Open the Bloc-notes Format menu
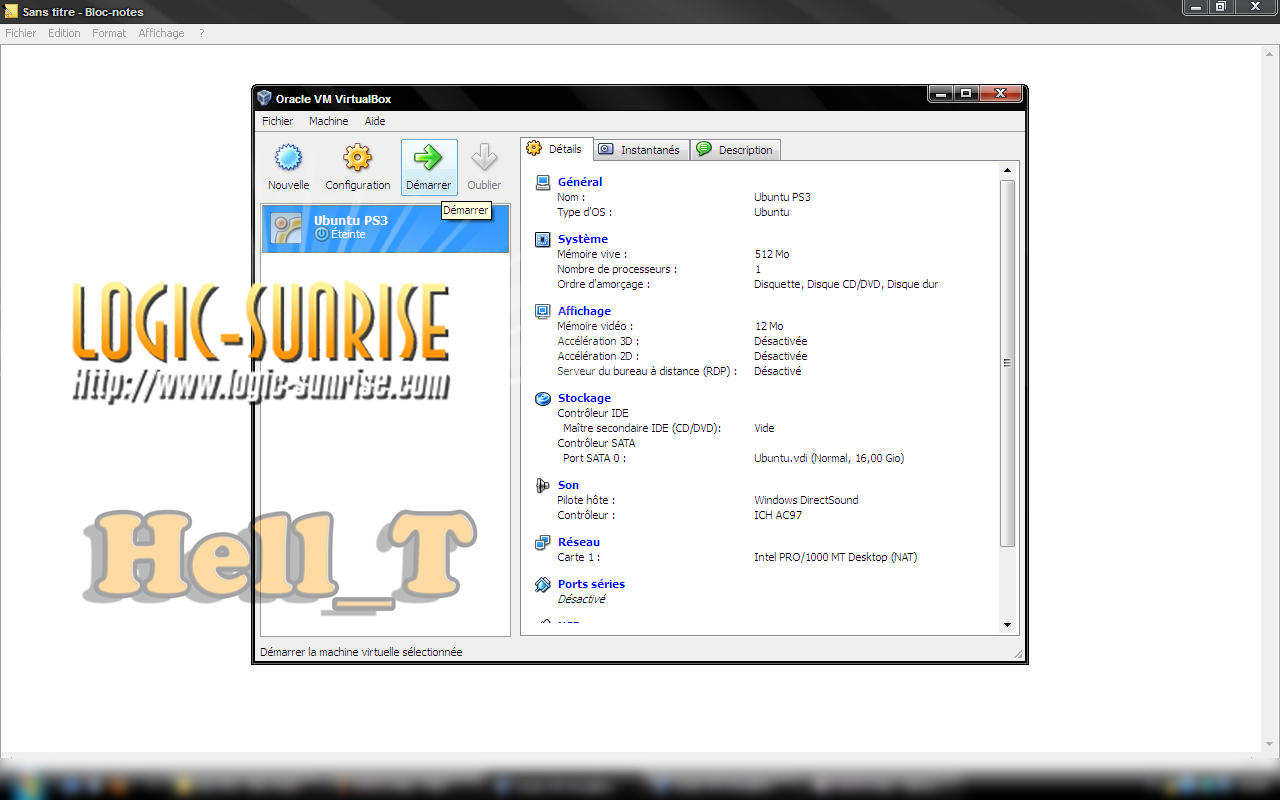Viewport: 1280px width, 800px height. pyautogui.click(x=109, y=33)
